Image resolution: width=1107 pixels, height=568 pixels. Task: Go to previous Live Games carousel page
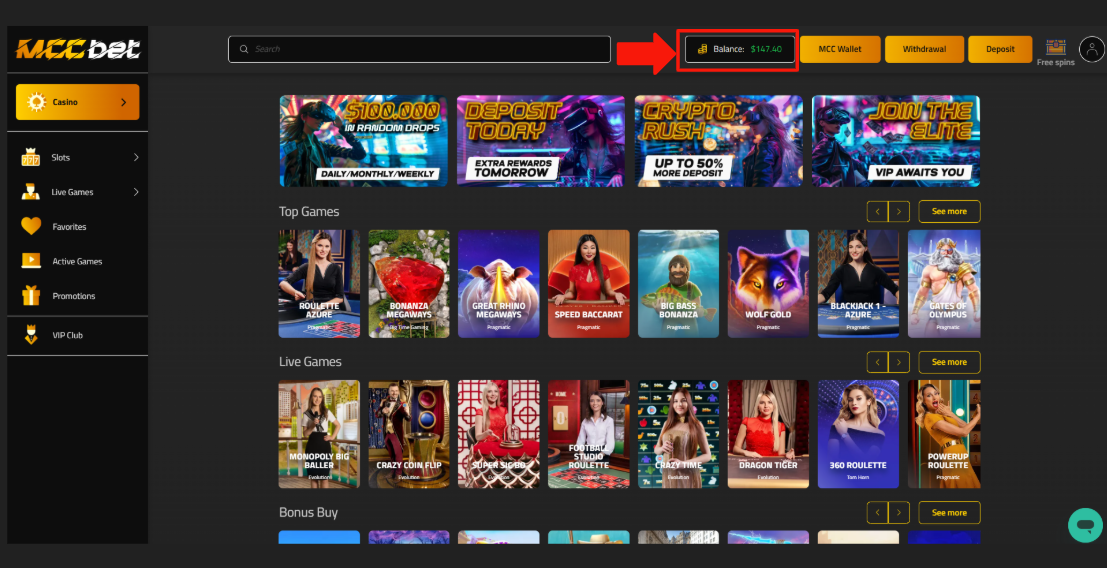point(877,362)
